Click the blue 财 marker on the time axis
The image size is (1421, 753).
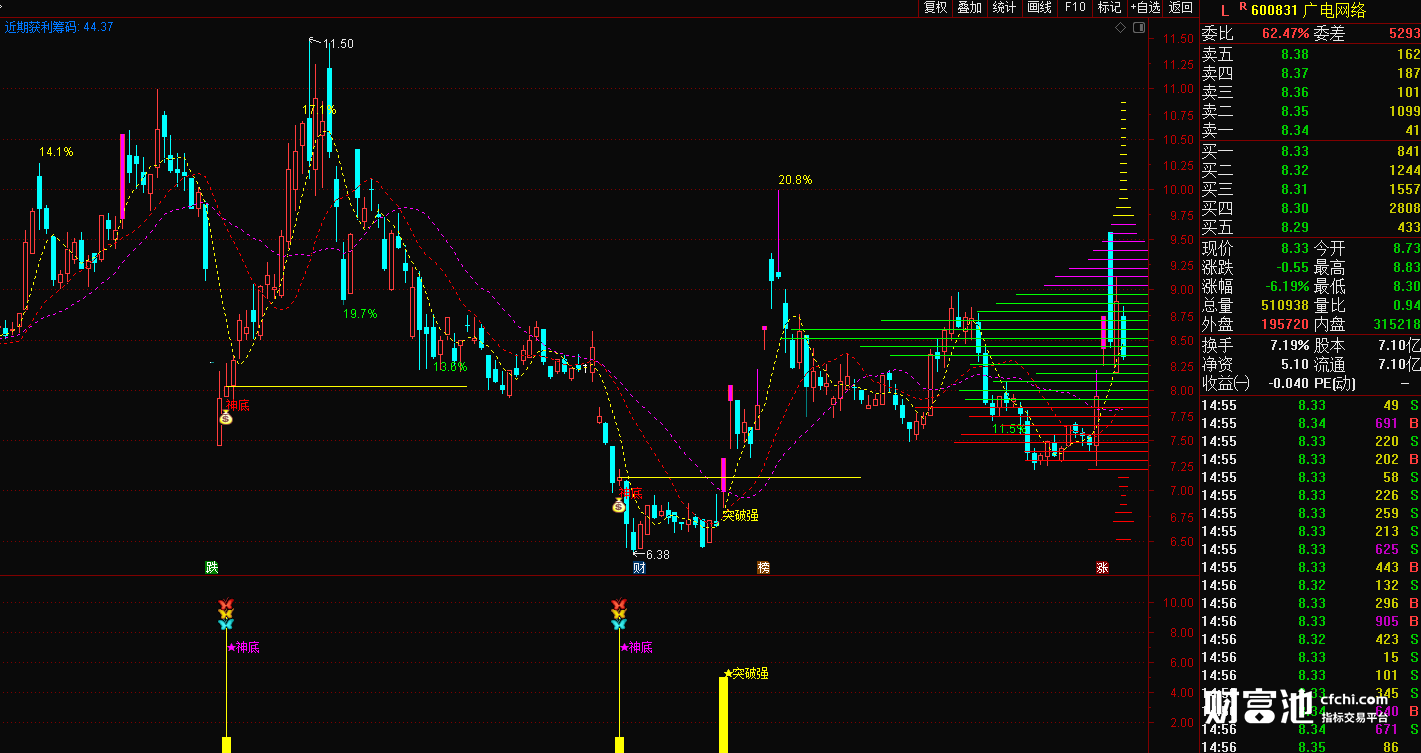639,567
